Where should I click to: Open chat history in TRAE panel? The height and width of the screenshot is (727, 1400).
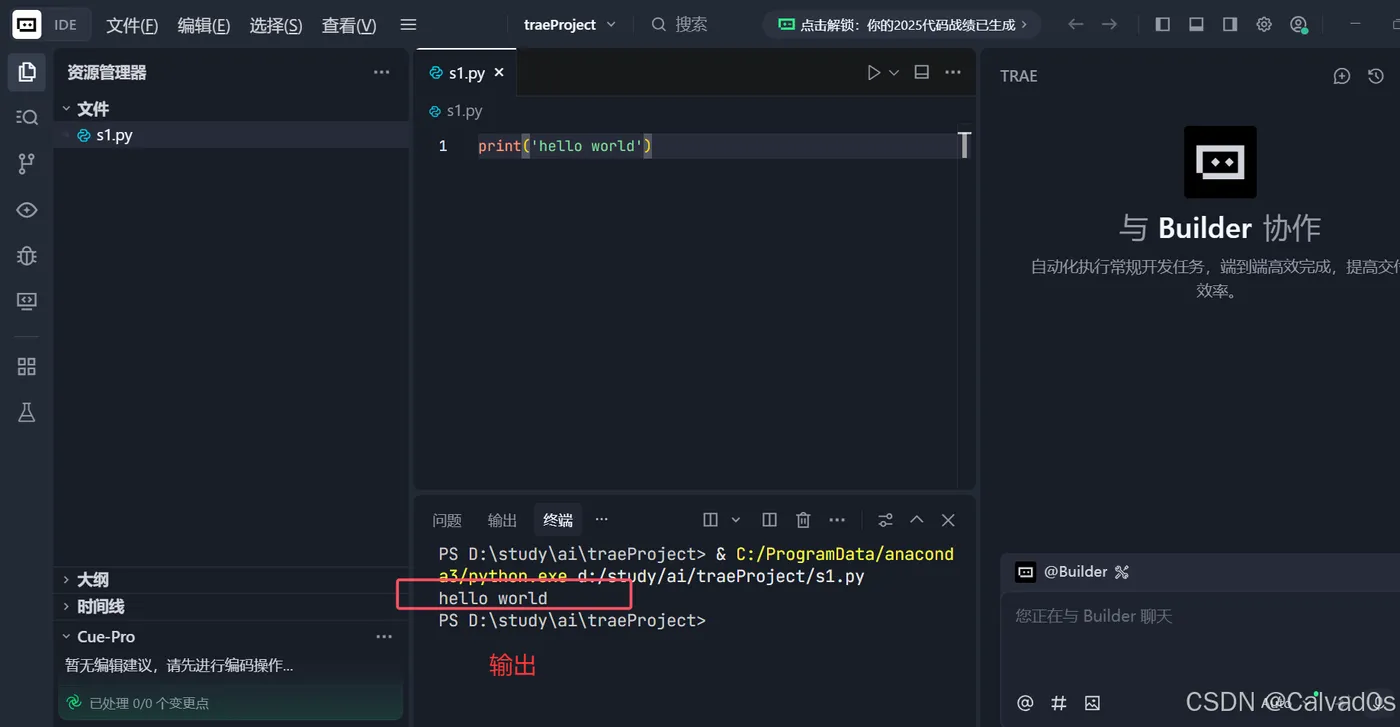pyautogui.click(x=1376, y=76)
